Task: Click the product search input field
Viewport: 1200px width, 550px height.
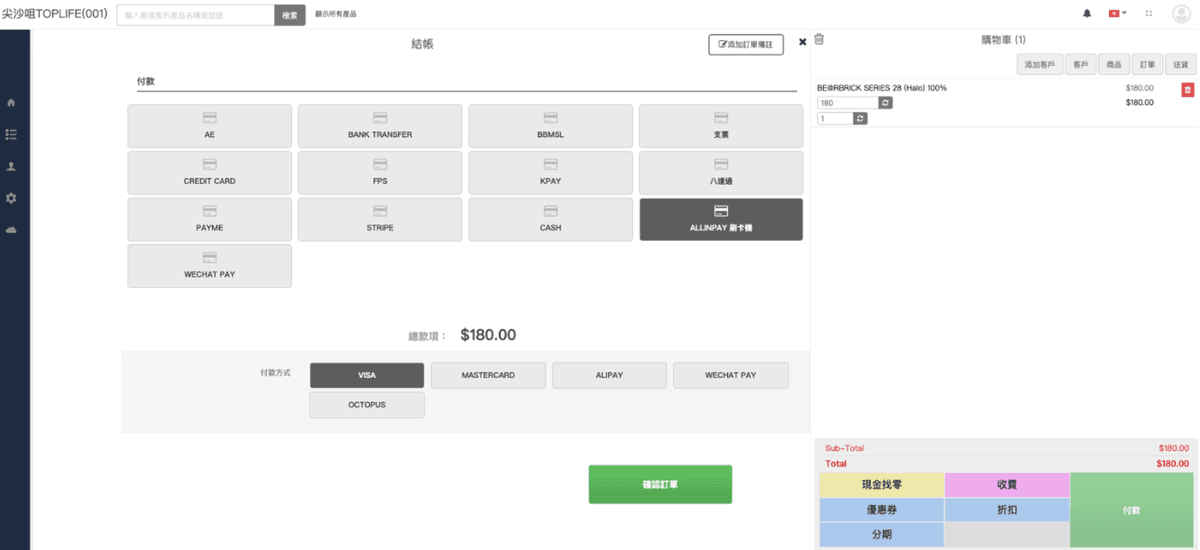Action: [196, 15]
